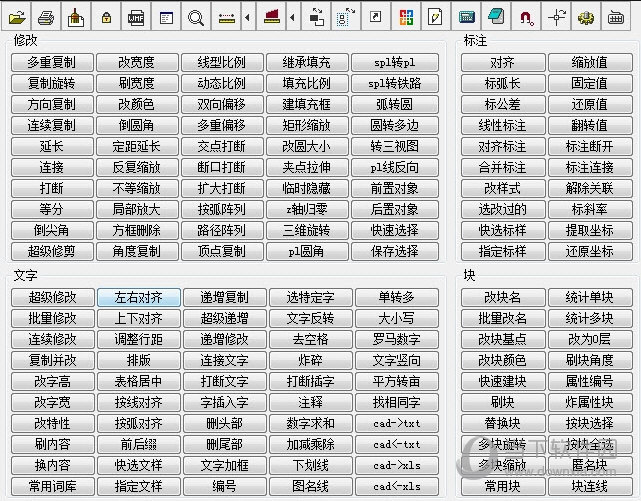Screen dimensions: 641x501
Task: Click 方框删除 button
Action: coord(137,230)
